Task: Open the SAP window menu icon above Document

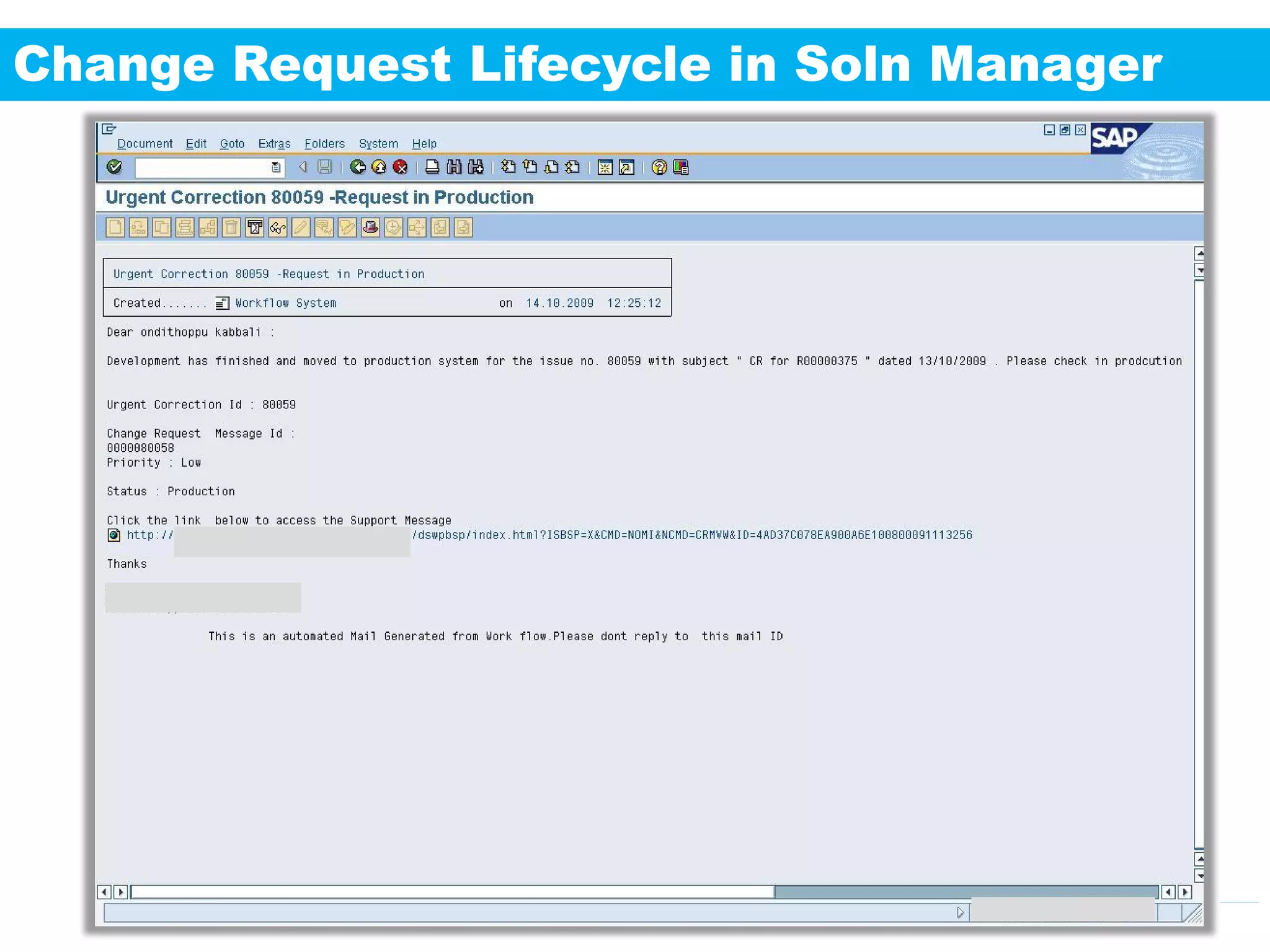Action: (x=109, y=129)
